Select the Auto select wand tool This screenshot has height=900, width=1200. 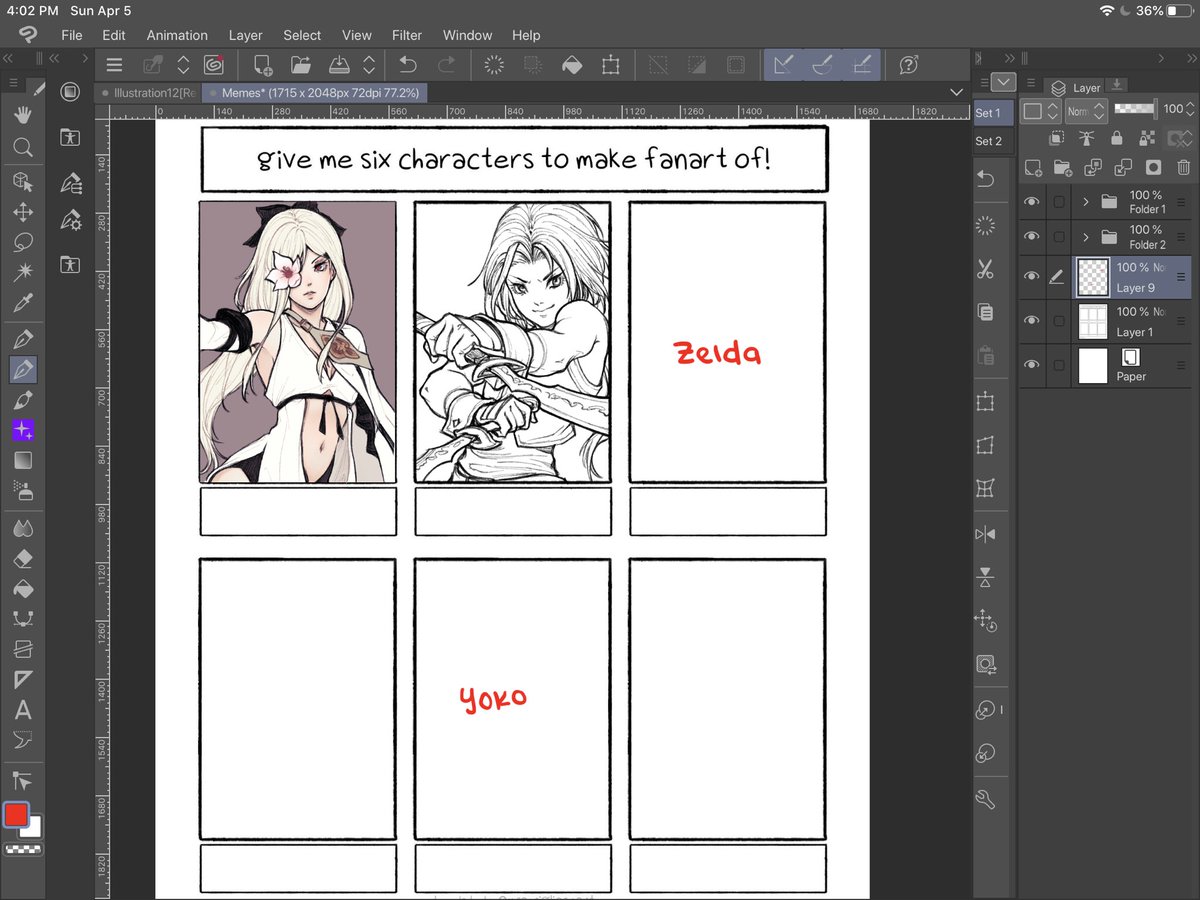click(x=22, y=271)
